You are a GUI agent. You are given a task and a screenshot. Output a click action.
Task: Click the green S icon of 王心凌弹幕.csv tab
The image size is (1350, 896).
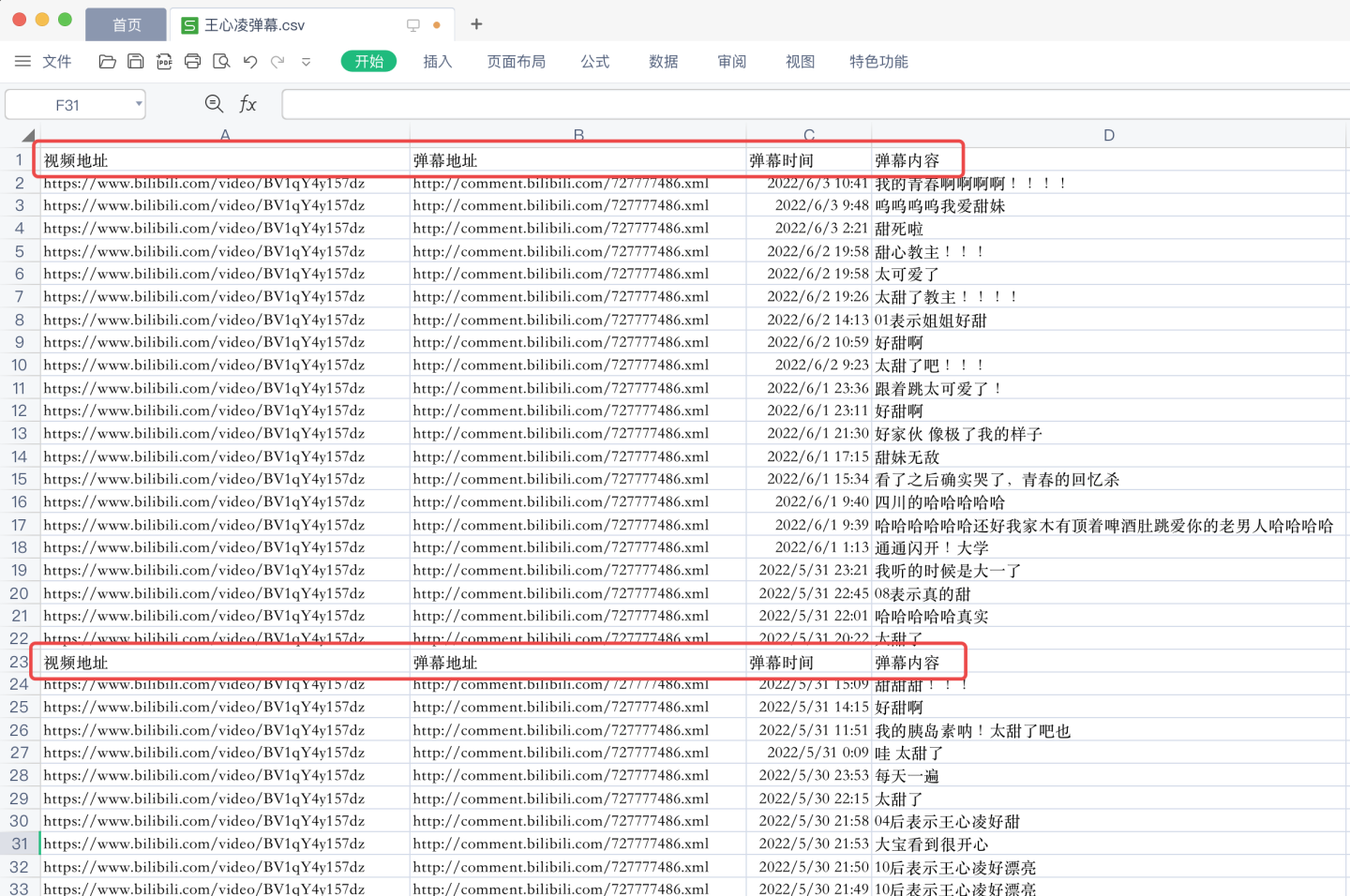tap(189, 25)
